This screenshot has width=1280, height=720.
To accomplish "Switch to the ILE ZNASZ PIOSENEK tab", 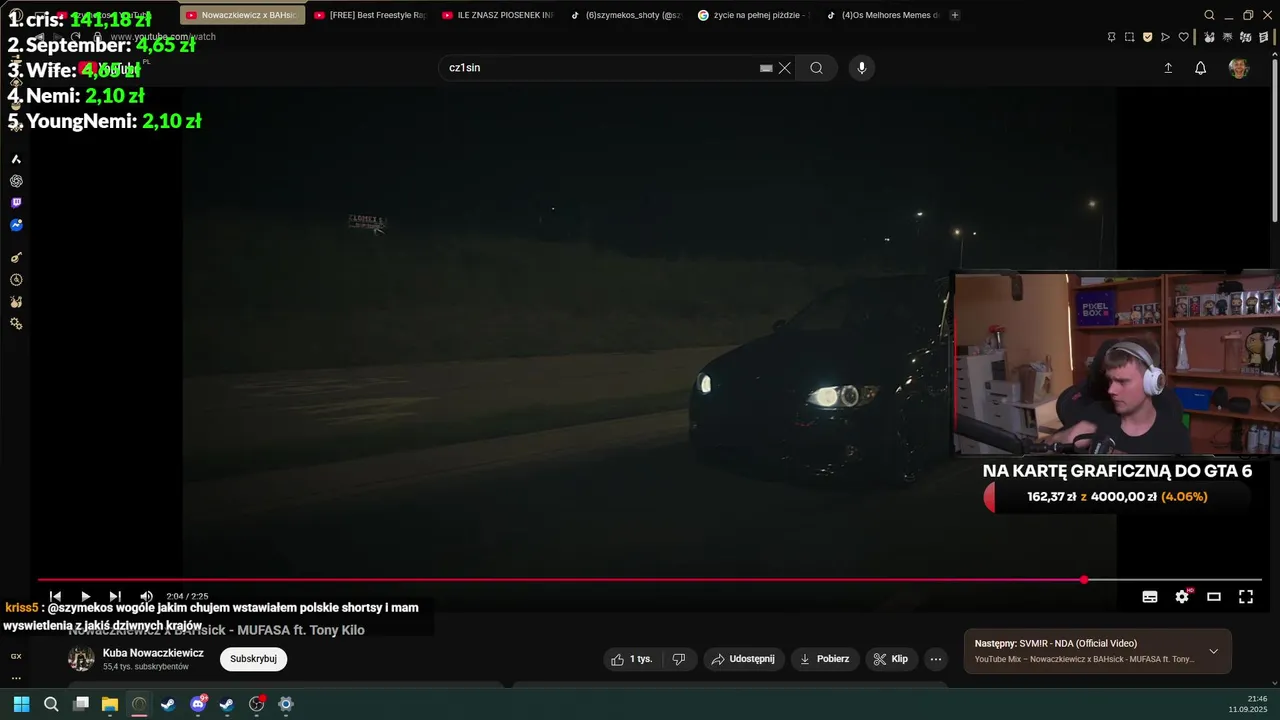I will (498, 15).
